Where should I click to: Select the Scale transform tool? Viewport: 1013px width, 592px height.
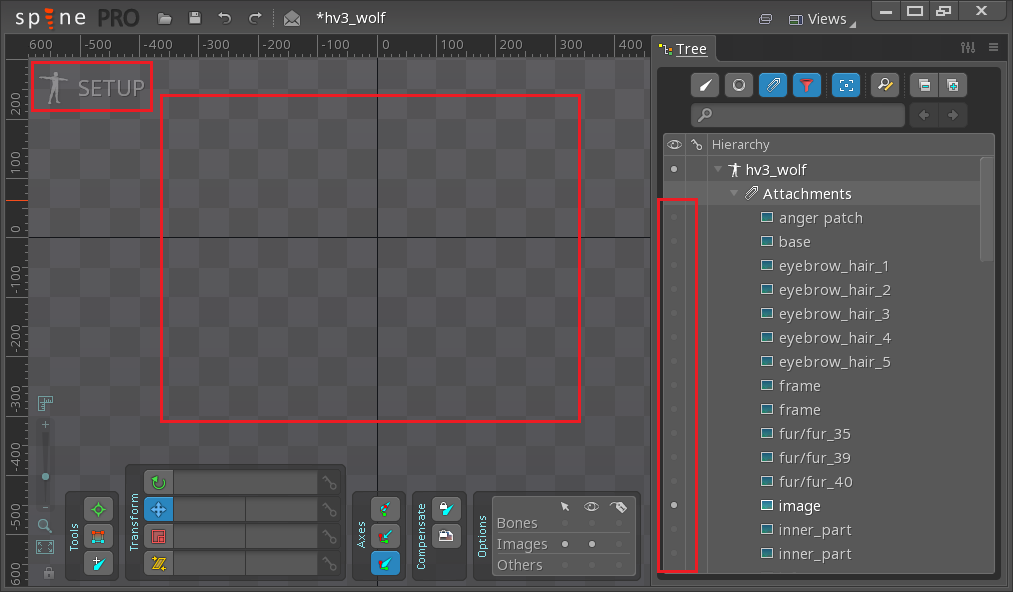(x=158, y=537)
